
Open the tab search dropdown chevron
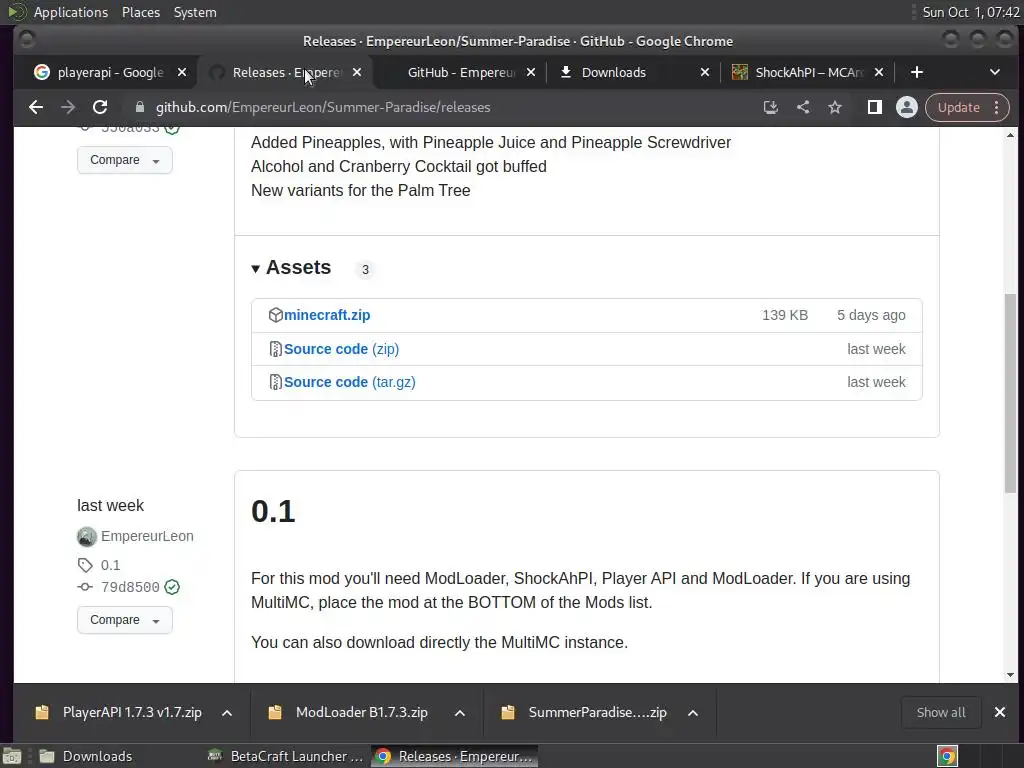tap(995, 72)
